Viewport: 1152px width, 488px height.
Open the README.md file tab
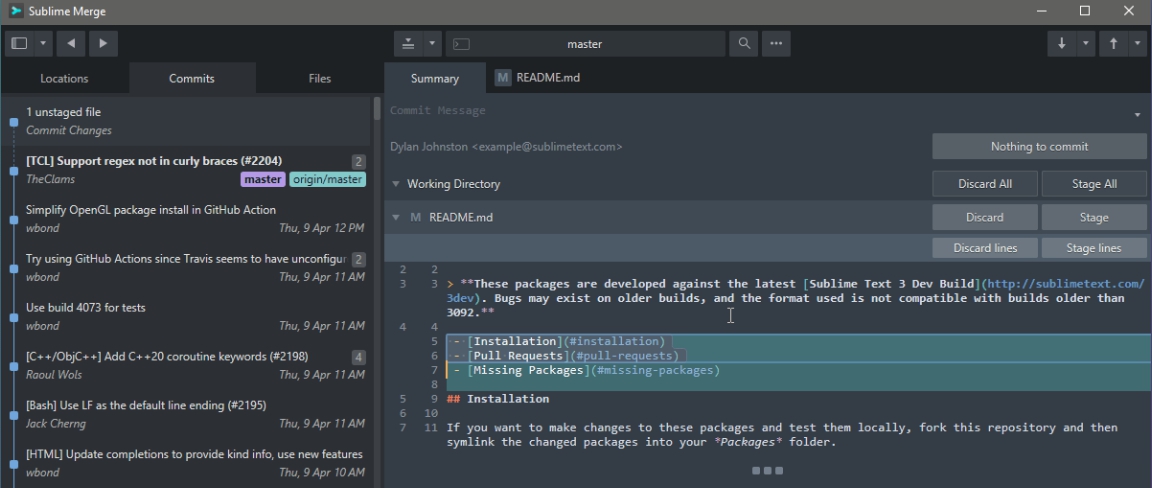tap(537, 77)
